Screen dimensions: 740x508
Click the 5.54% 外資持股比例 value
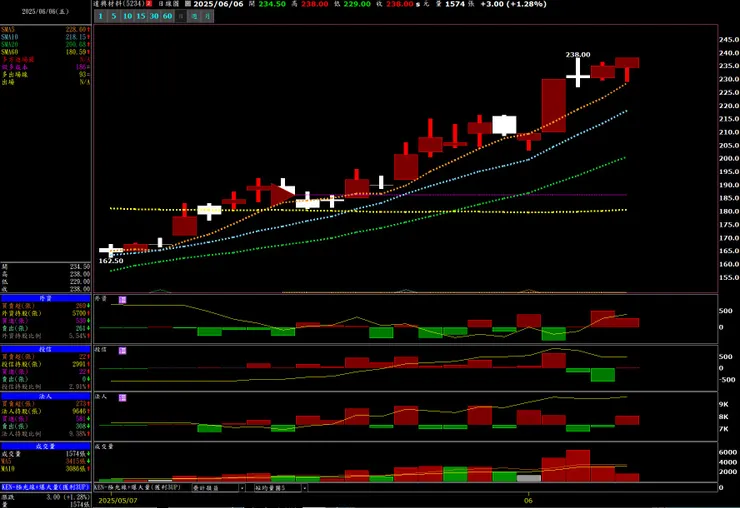click(78, 336)
